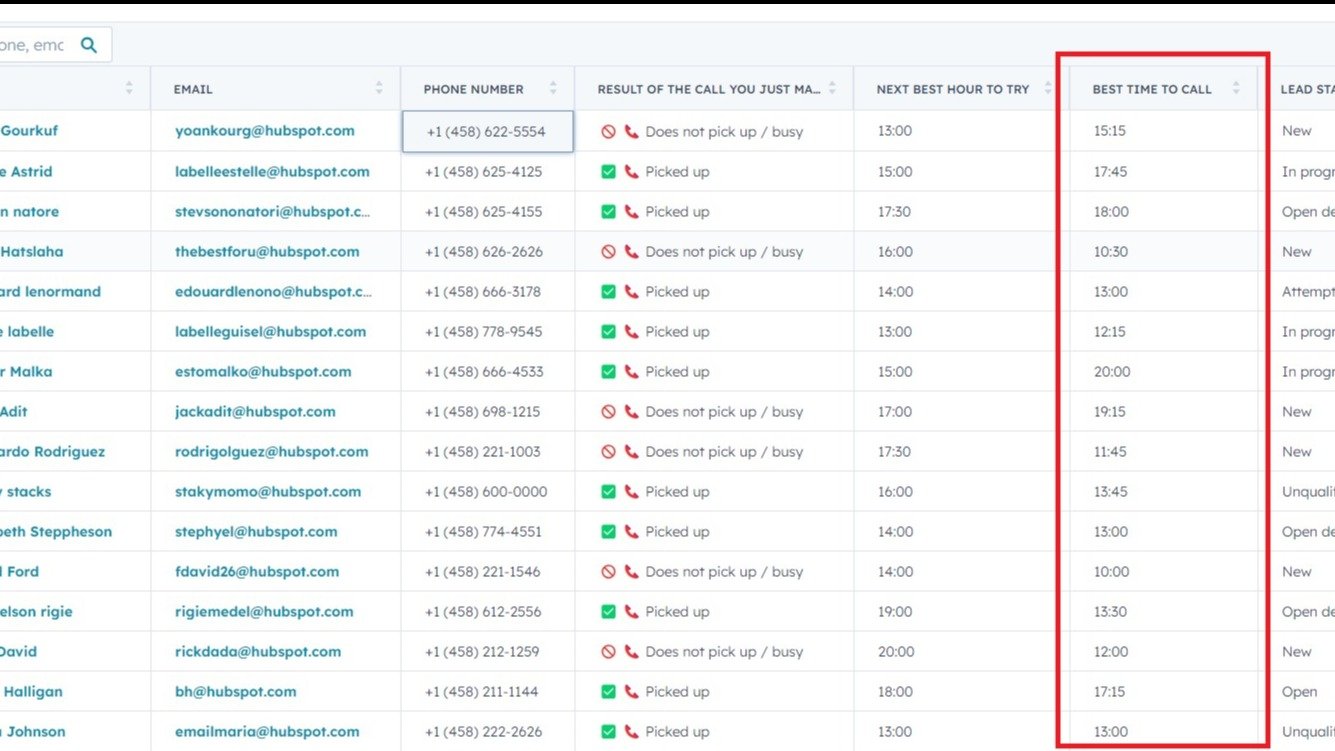Select phone number cell +1 (458) 622-5554

487,132
